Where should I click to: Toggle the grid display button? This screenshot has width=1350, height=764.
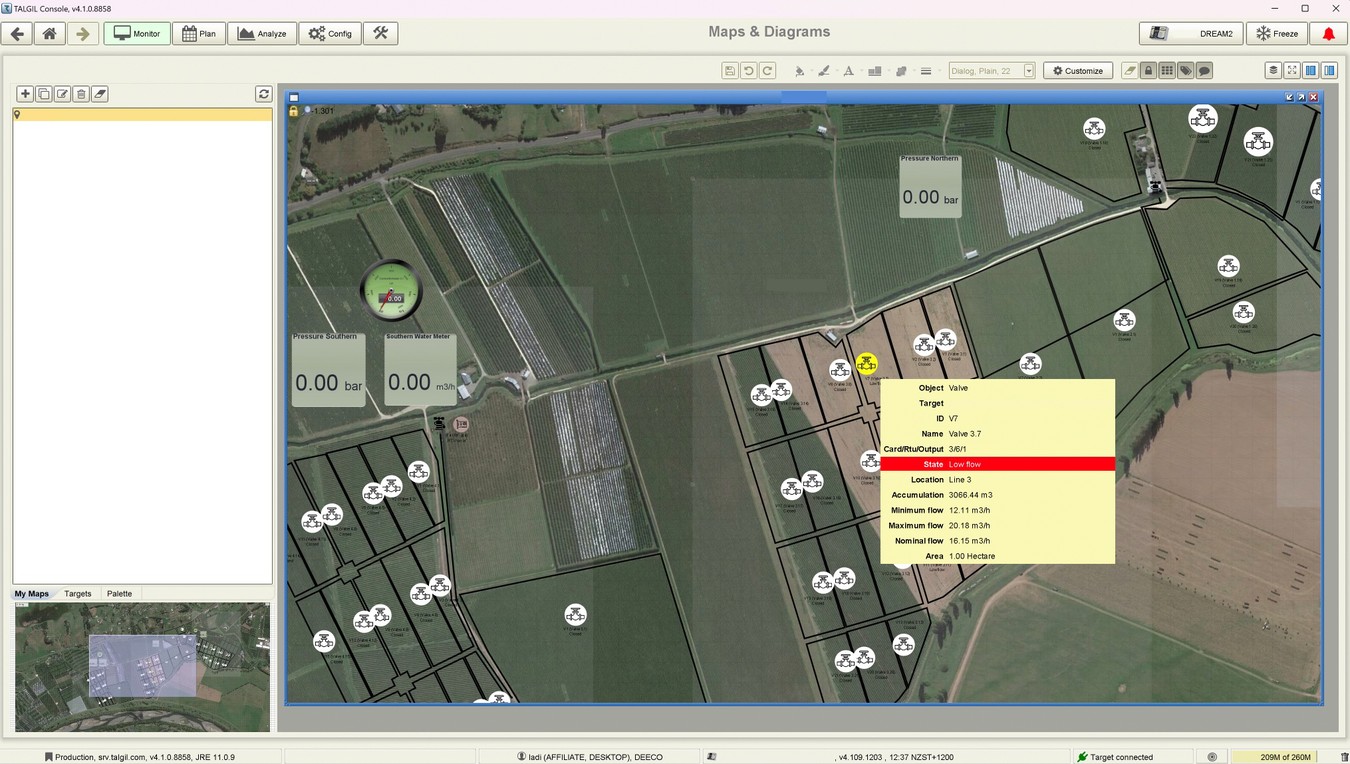pos(1167,71)
